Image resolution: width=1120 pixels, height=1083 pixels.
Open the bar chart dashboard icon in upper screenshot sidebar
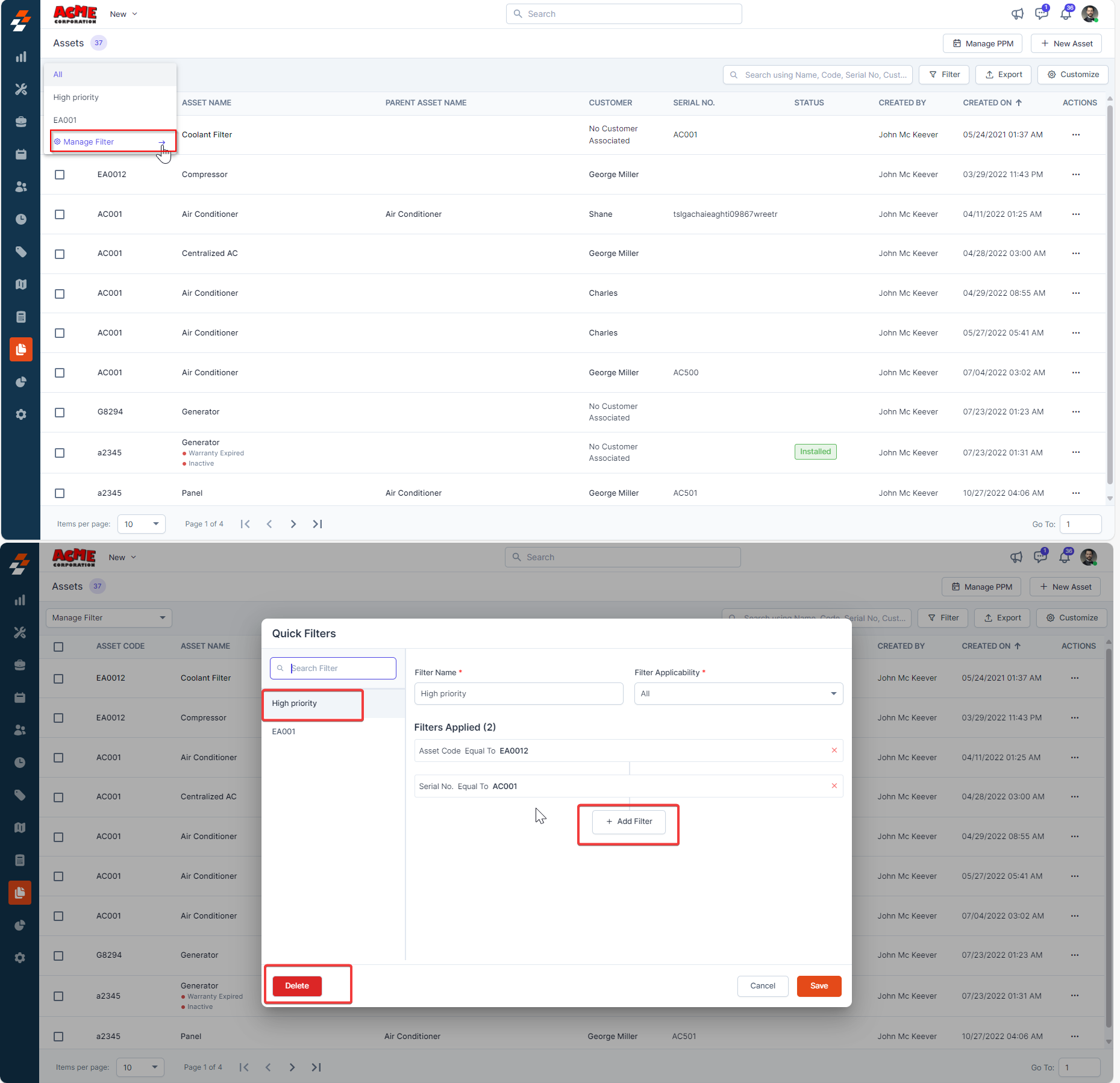[21, 57]
